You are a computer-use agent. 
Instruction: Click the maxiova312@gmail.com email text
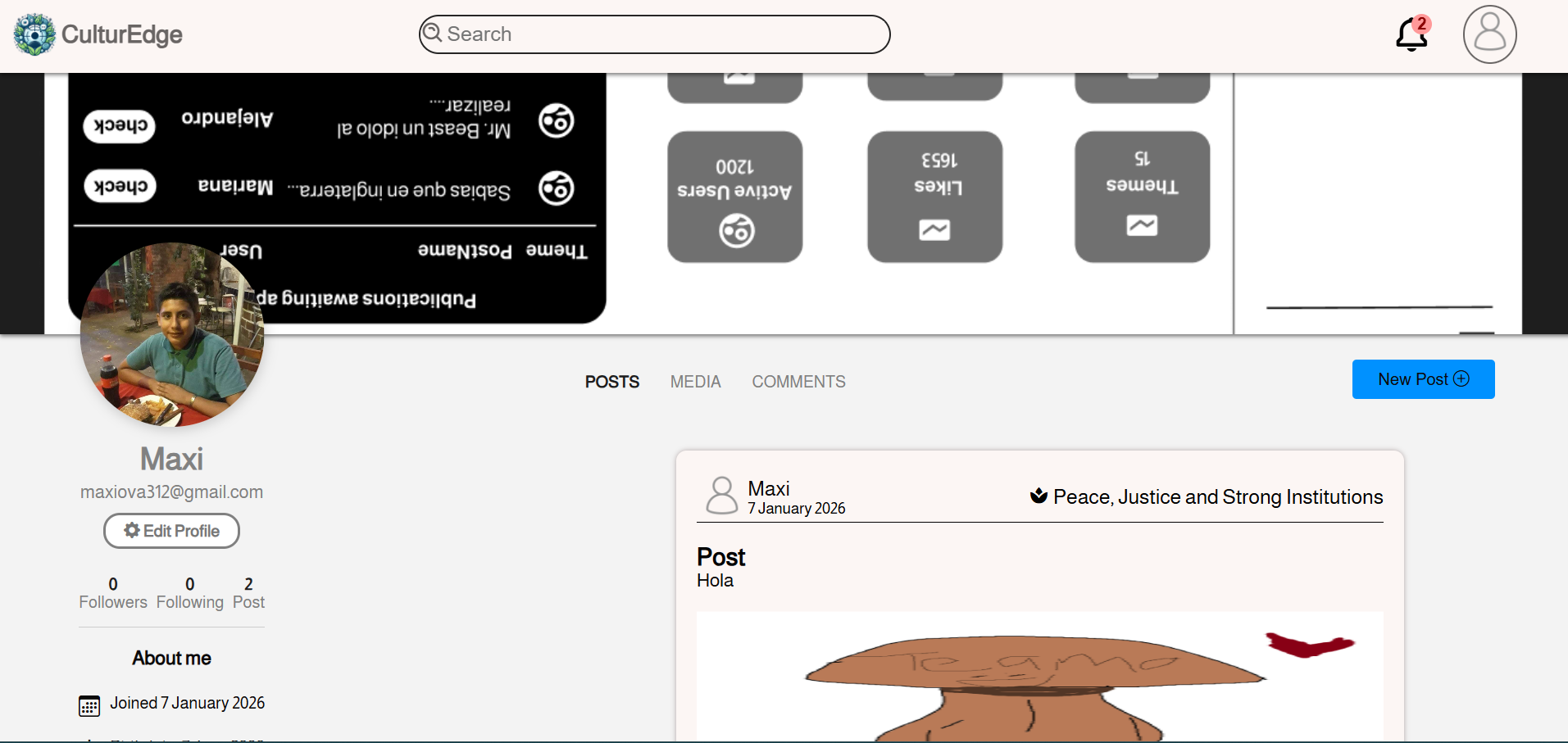tap(171, 492)
